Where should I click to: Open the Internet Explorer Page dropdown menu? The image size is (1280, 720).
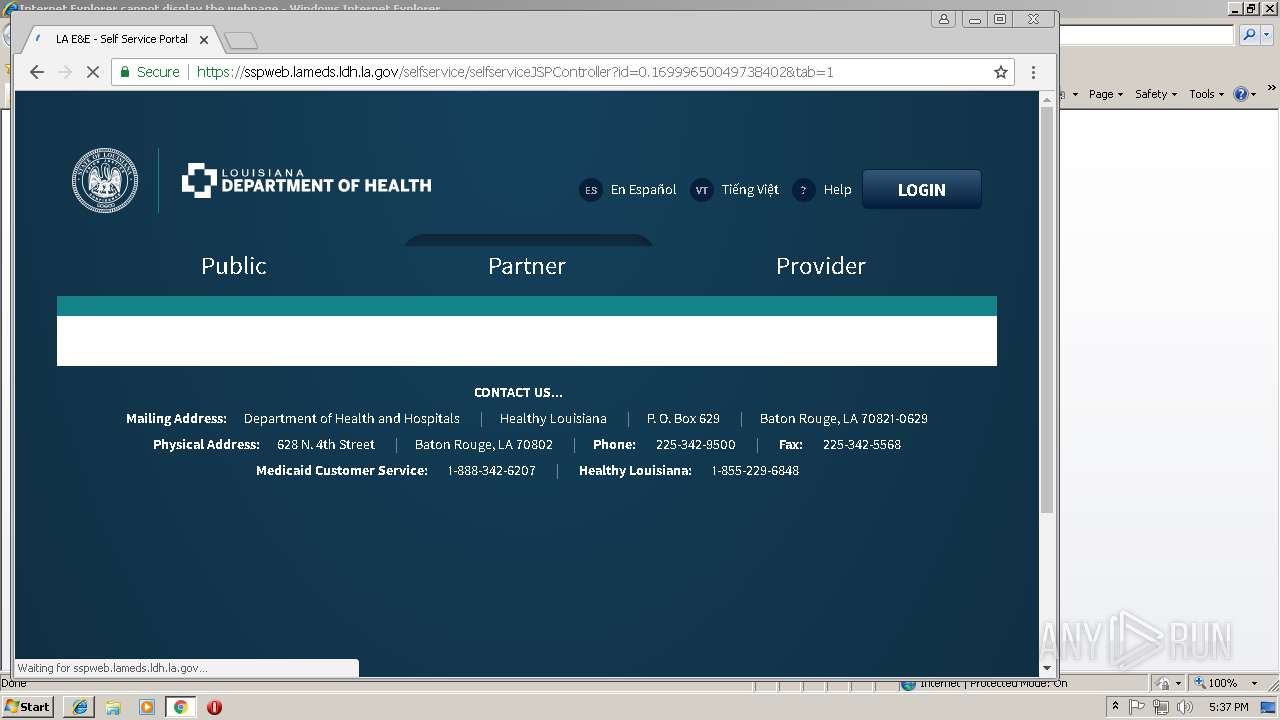pyautogui.click(x=1105, y=94)
